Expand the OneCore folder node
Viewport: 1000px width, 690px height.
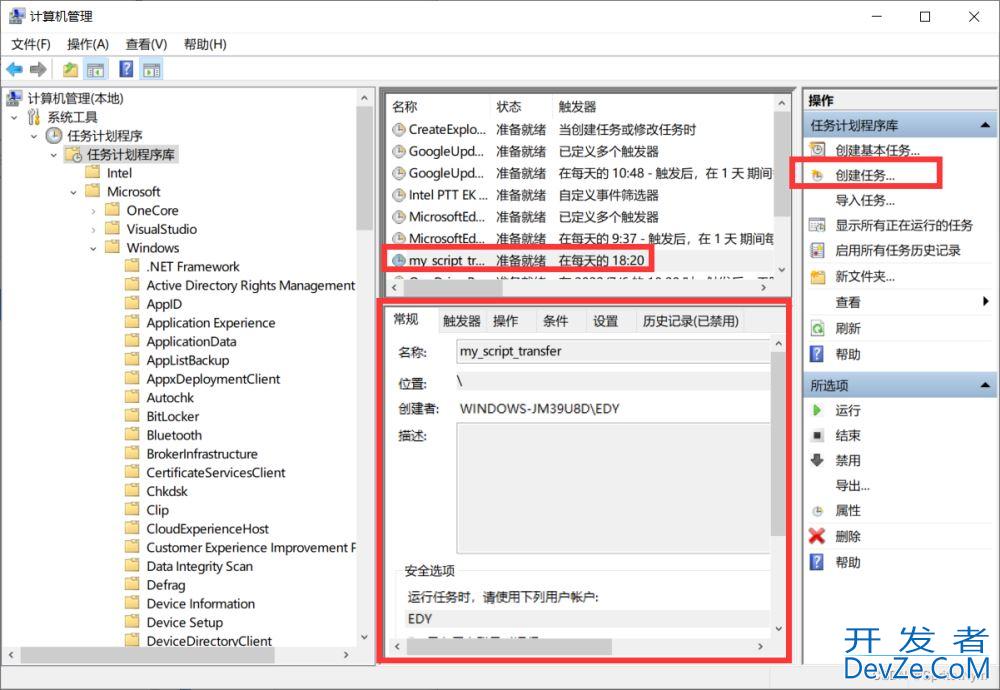click(93, 210)
